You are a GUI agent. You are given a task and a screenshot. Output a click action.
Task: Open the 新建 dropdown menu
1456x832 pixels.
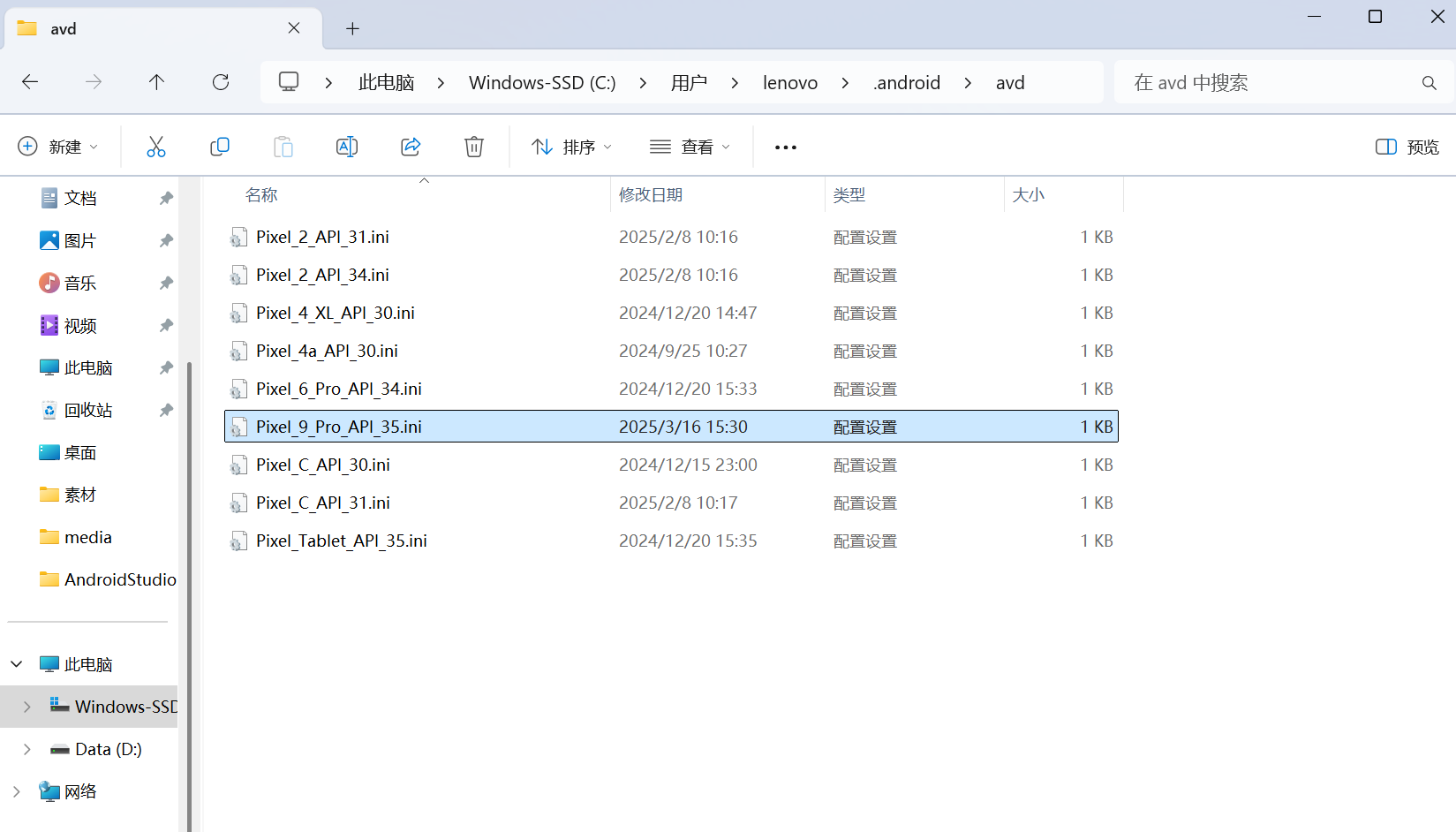pyautogui.click(x=58, y=147)
